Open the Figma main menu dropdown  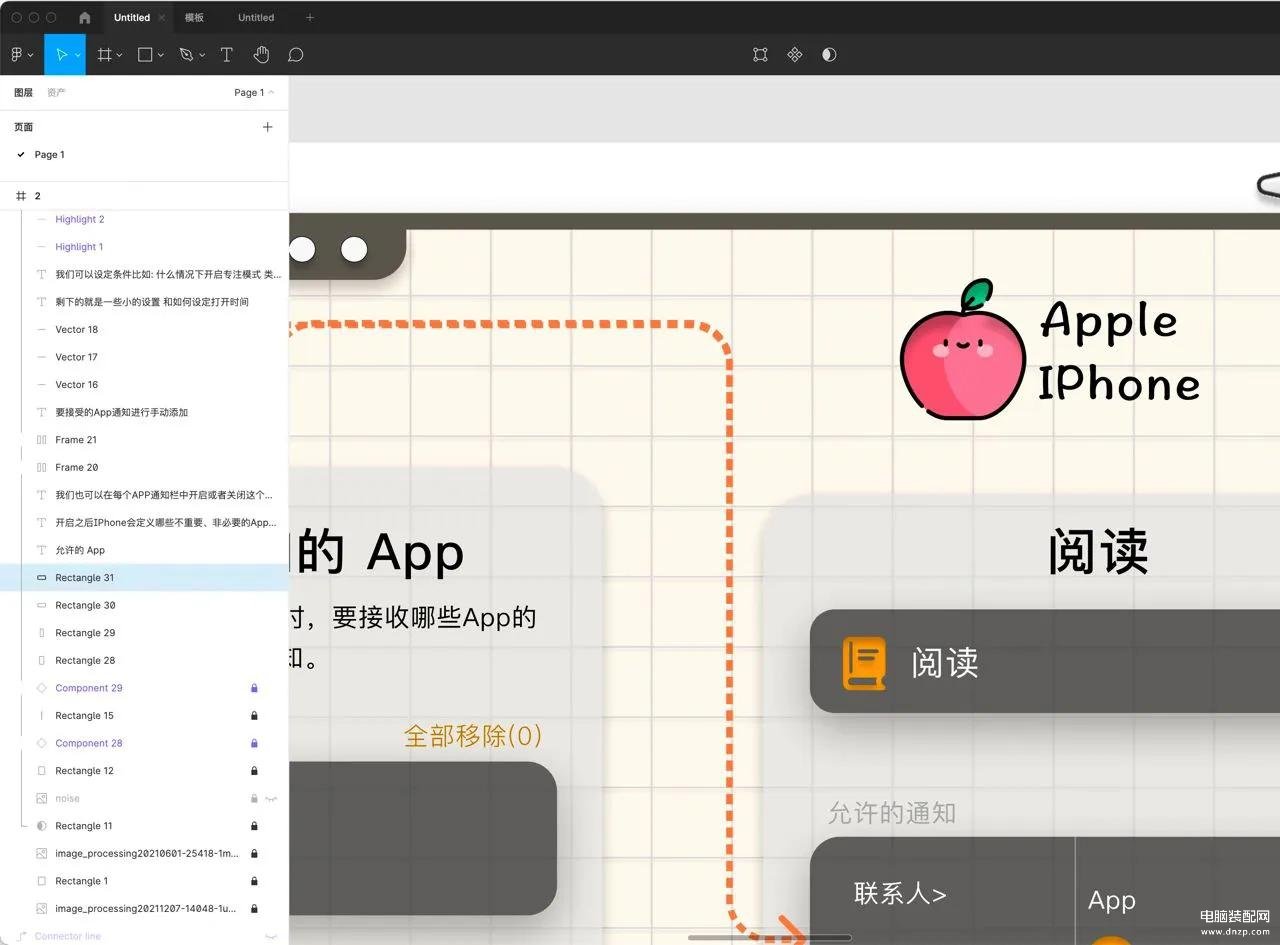coord(21,55)
